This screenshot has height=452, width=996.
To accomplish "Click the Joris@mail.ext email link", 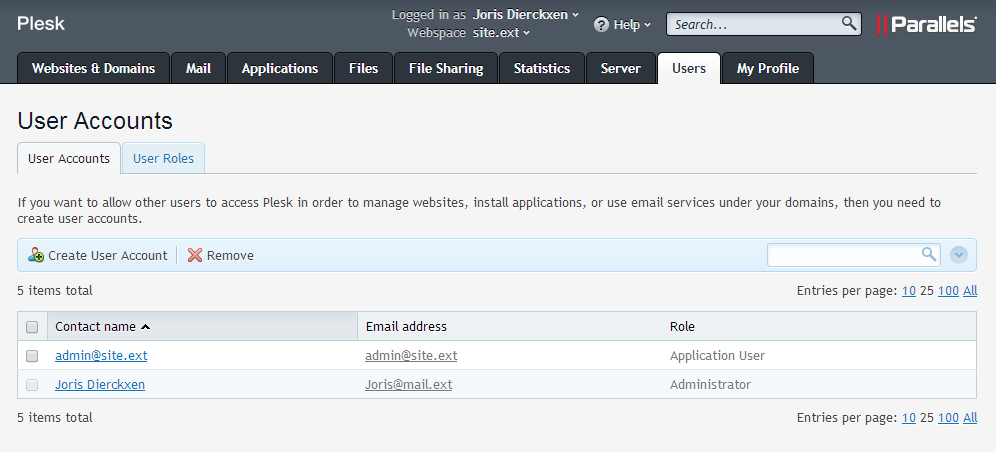I will 408,385.
